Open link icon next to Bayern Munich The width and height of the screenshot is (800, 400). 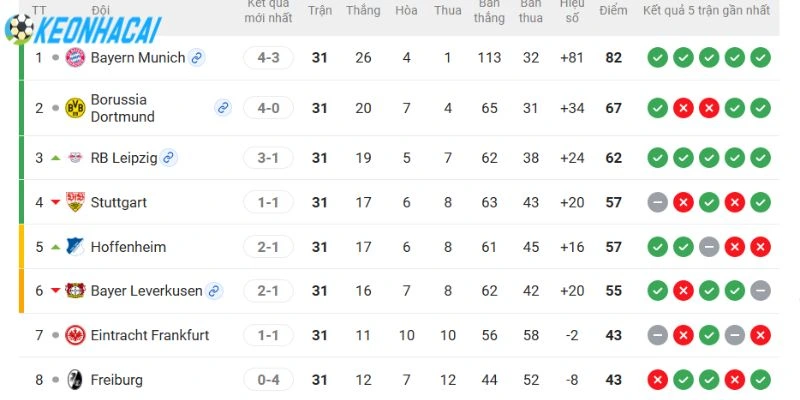[197, 58]
